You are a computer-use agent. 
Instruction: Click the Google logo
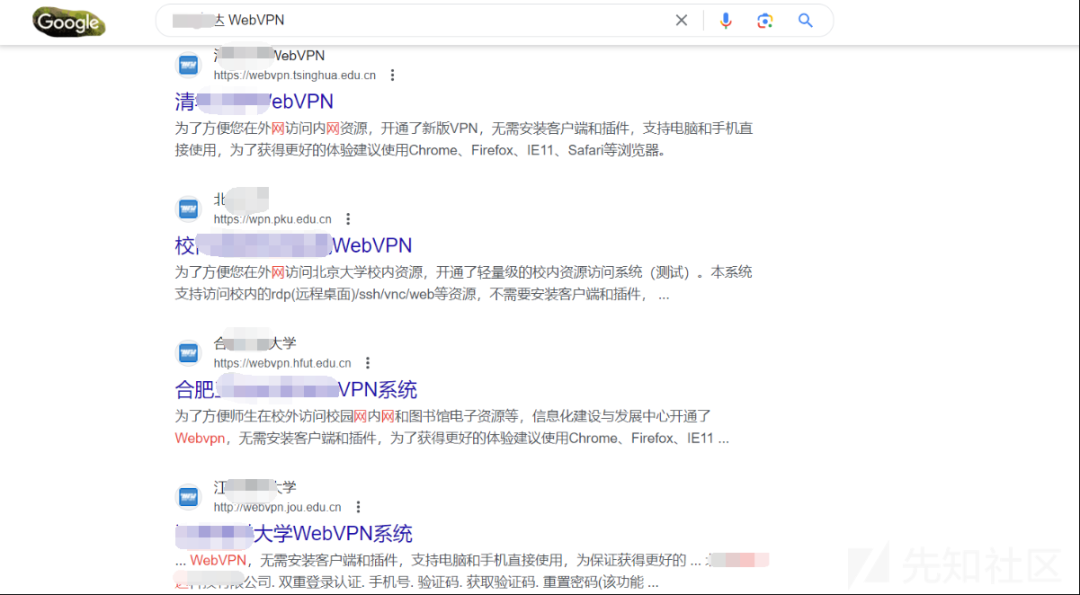(x=69, y=22)
